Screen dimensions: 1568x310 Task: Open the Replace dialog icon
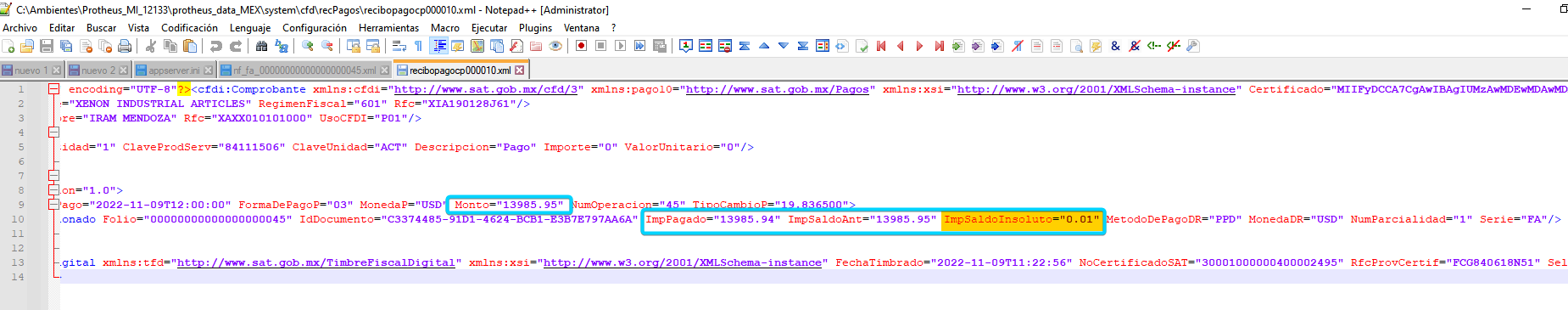pyautogui.click(x=281, y=46)
